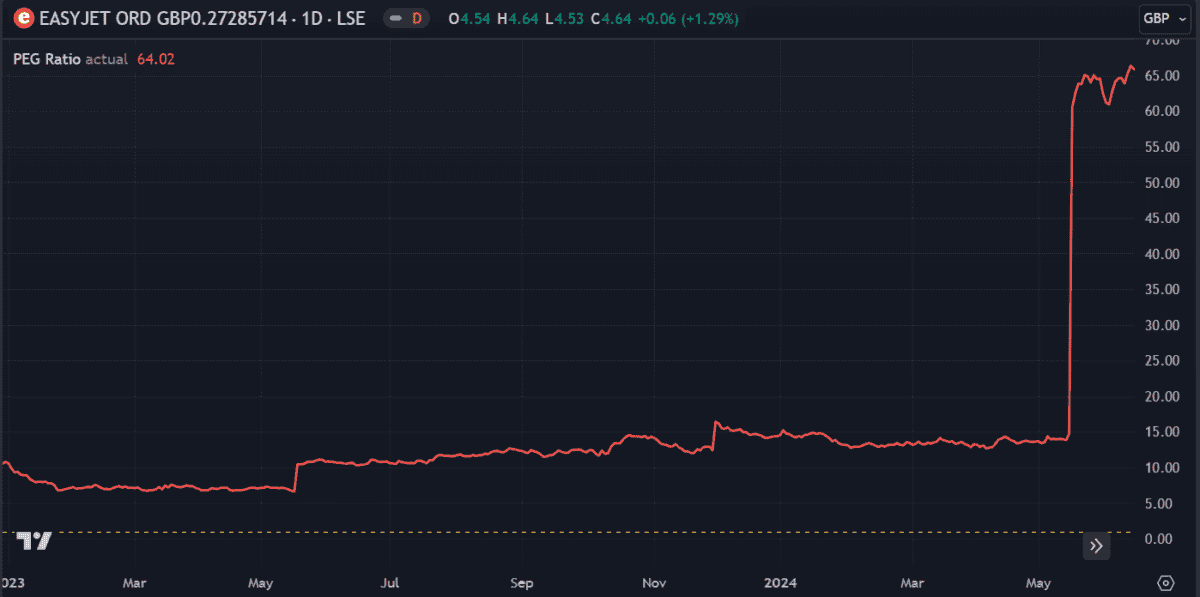The image size is (1200, 597).
Task: Click the double-arrow scroll-to-latest button
Action: (x=1096, y=546)
